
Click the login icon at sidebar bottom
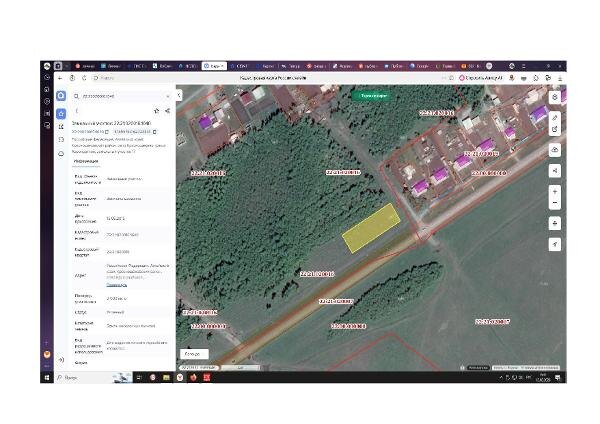pos(61,360)
